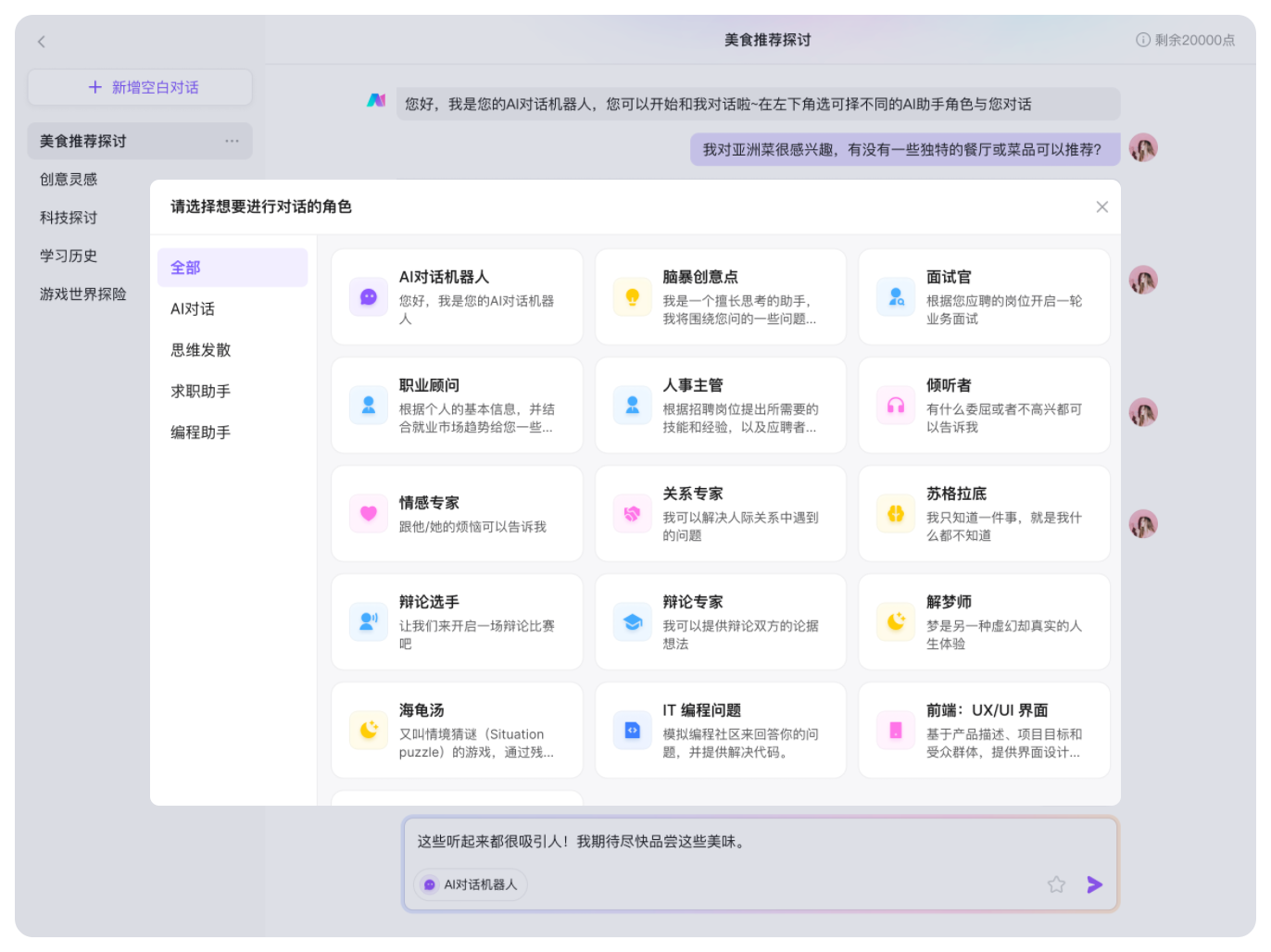Image resolution: width=1271 pixels, height=952 pixels.
Task: Switch to the 科技探讨 conversation
Action: coord(69,217)
